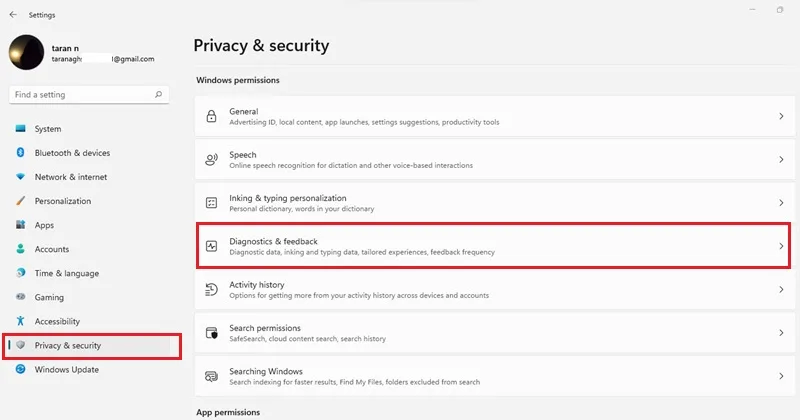
Task: Click the Activity history clock icon
Action: [211, 289]
